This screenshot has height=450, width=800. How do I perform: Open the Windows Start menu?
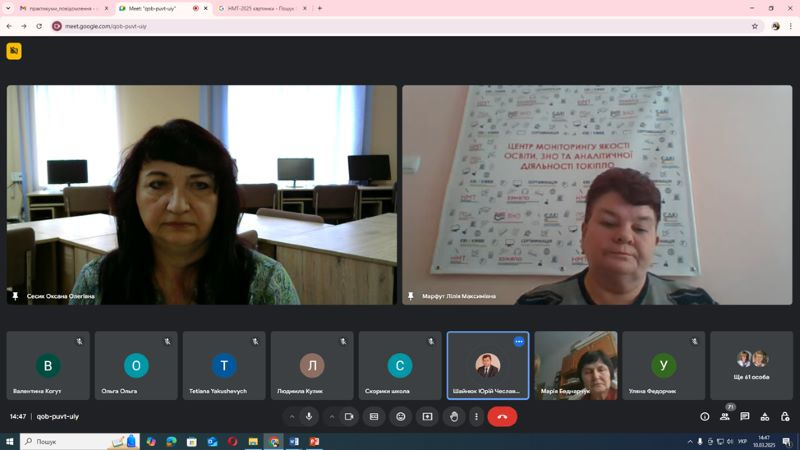pyautogui.click(x=9, y=441)
